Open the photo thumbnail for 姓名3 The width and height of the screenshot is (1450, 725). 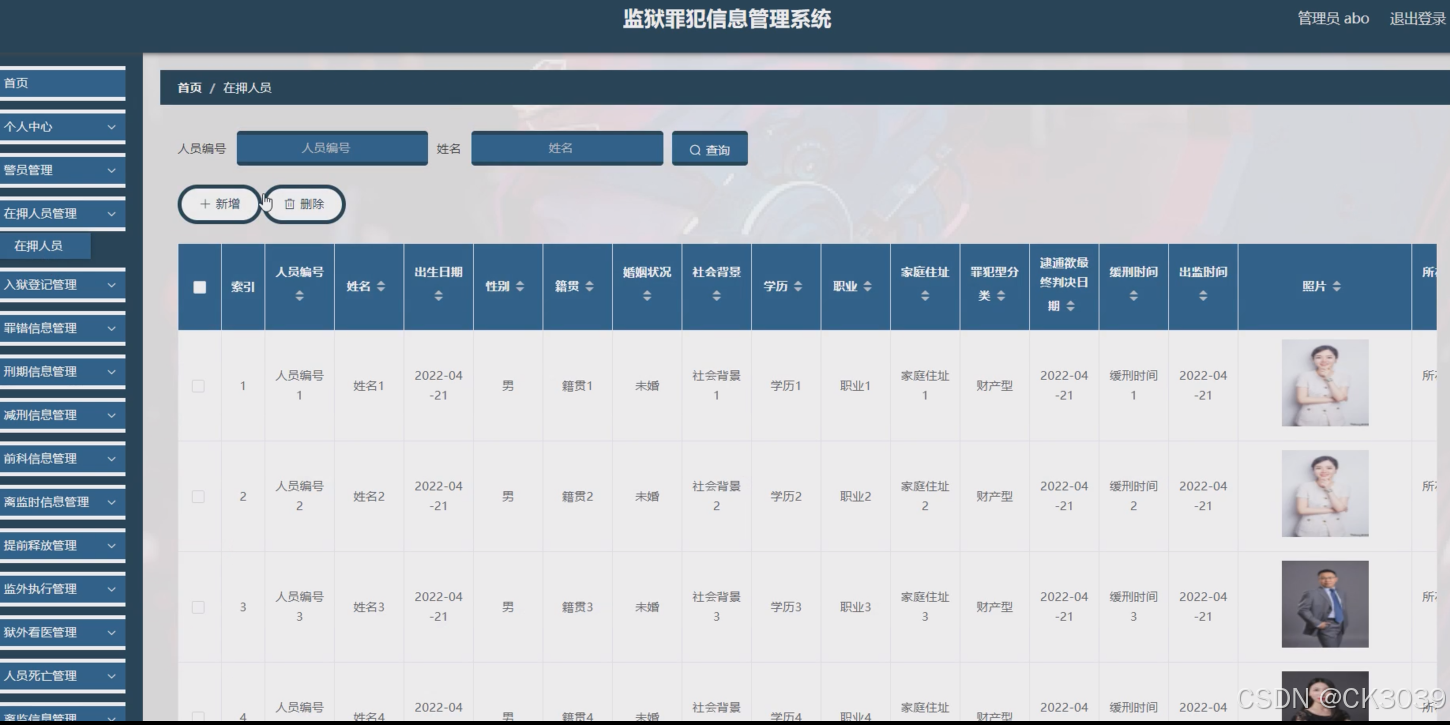point(1325,604)
